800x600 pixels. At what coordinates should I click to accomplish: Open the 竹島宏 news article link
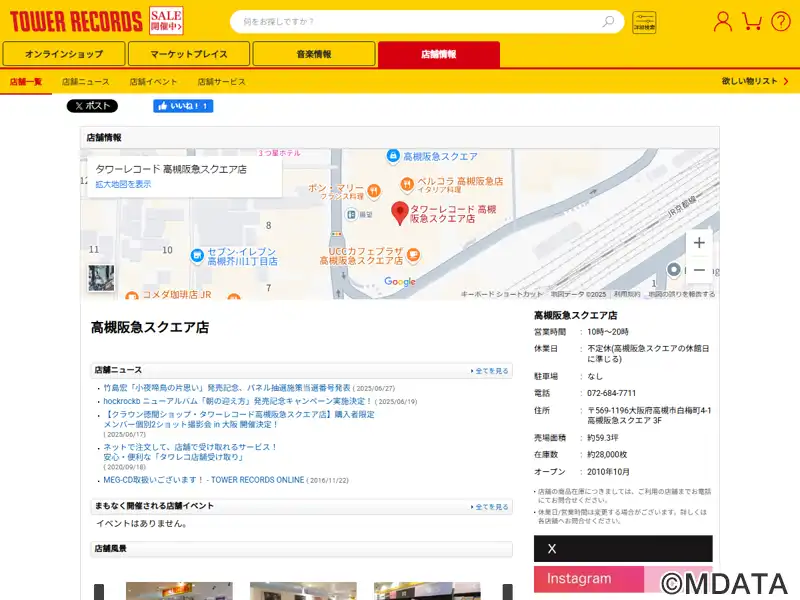coord(227,388)
